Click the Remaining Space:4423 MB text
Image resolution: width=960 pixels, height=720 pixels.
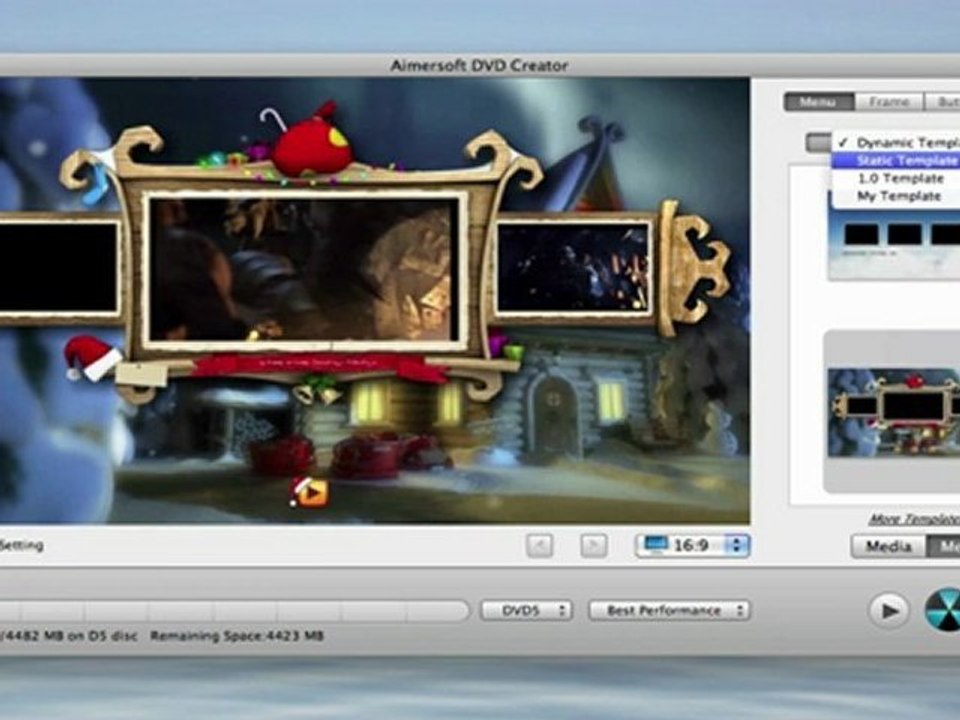click(237, 636)
